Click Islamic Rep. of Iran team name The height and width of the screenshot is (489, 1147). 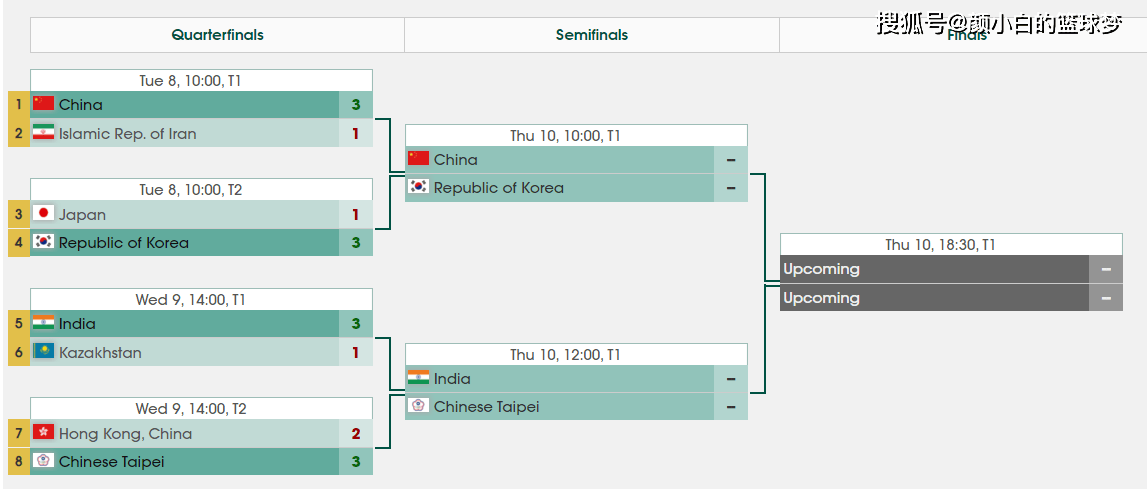(x=127, y=134)
